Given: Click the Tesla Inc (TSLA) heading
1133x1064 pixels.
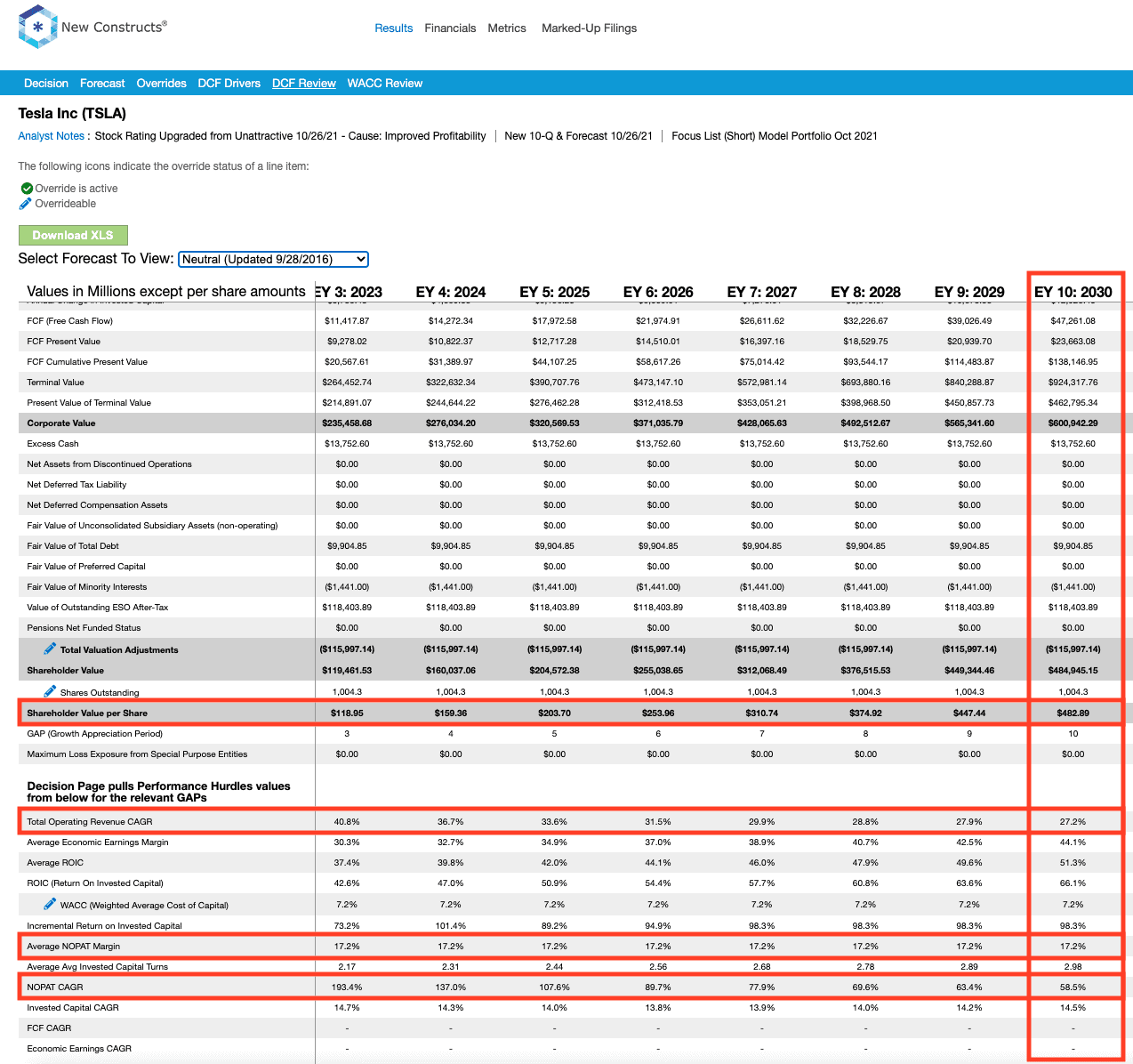Looking at the screenshot, I should pos(72,113).
